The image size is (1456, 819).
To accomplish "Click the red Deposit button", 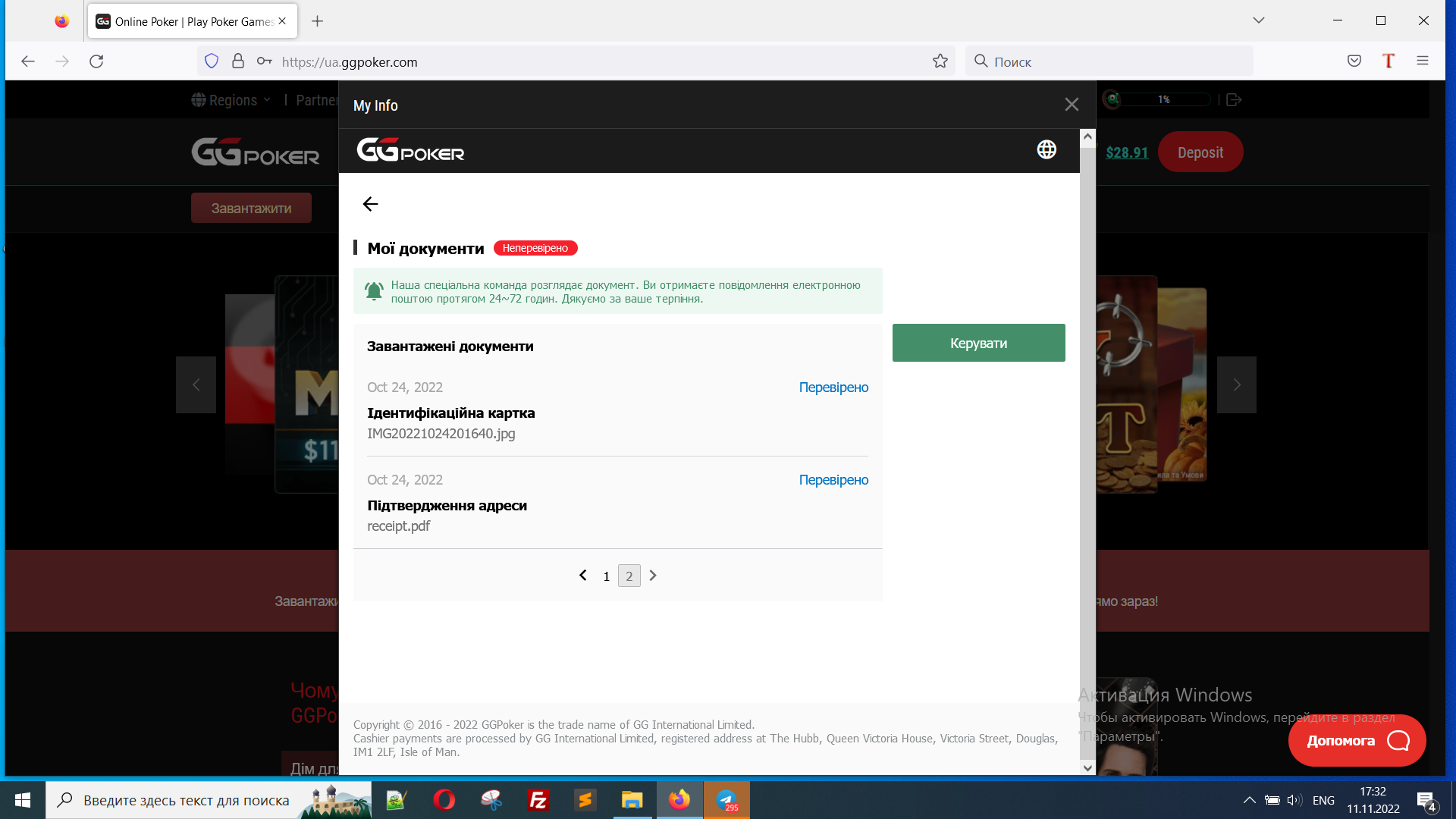I will pyautogui.click(x=1200, y=152).
